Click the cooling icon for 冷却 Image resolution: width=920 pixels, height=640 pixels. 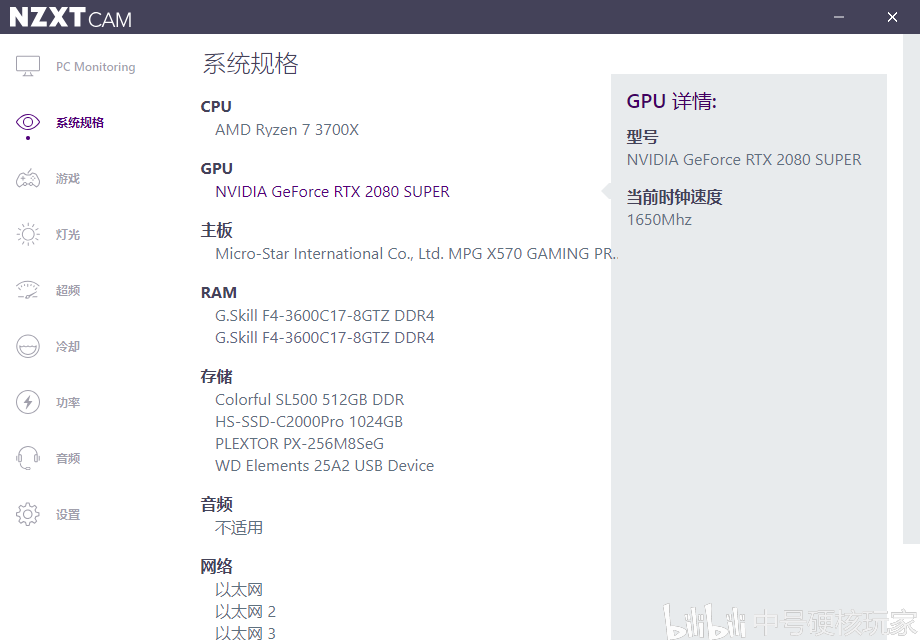coord(28,346)
